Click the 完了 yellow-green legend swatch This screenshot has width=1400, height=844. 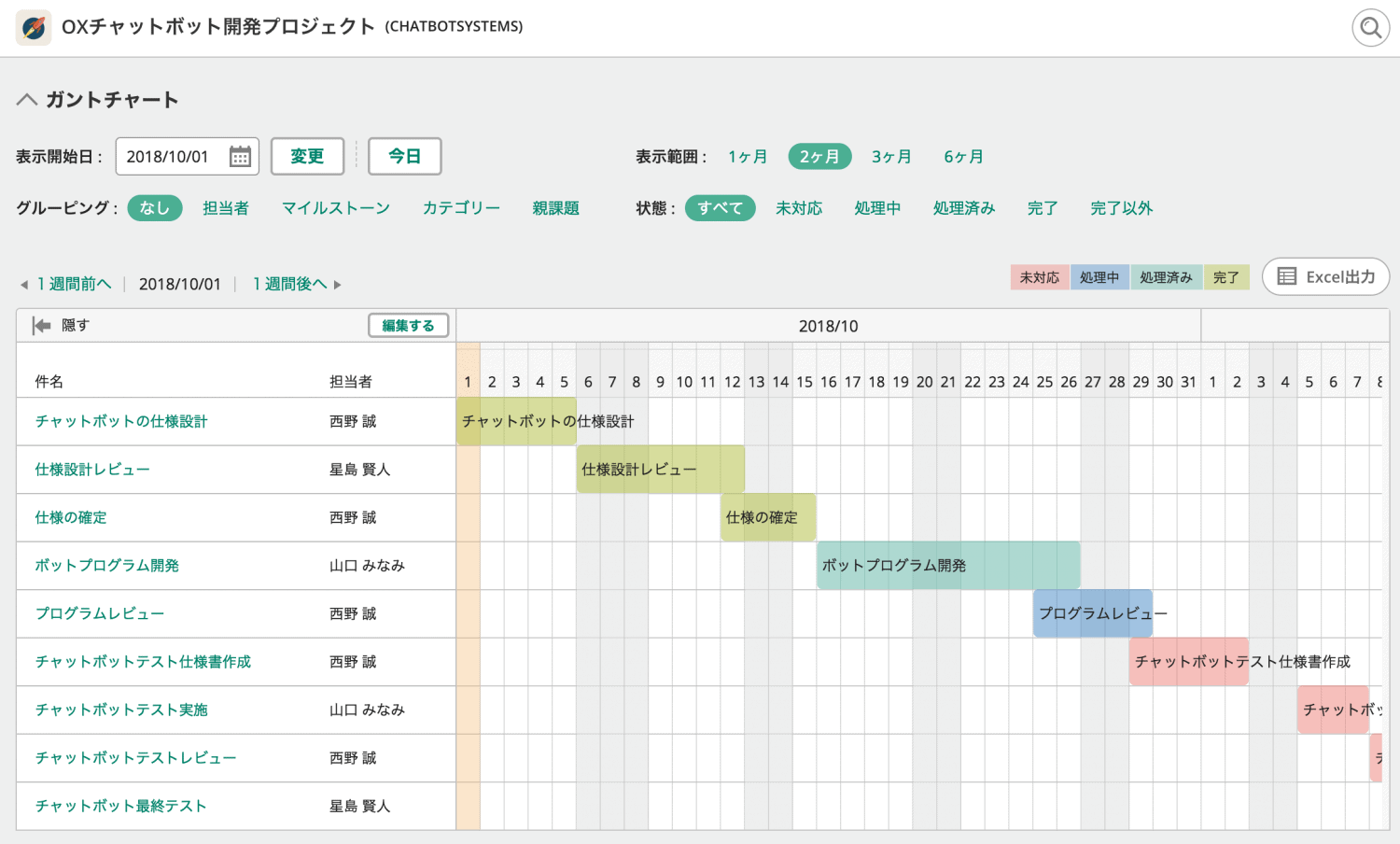pos(1226,277)
